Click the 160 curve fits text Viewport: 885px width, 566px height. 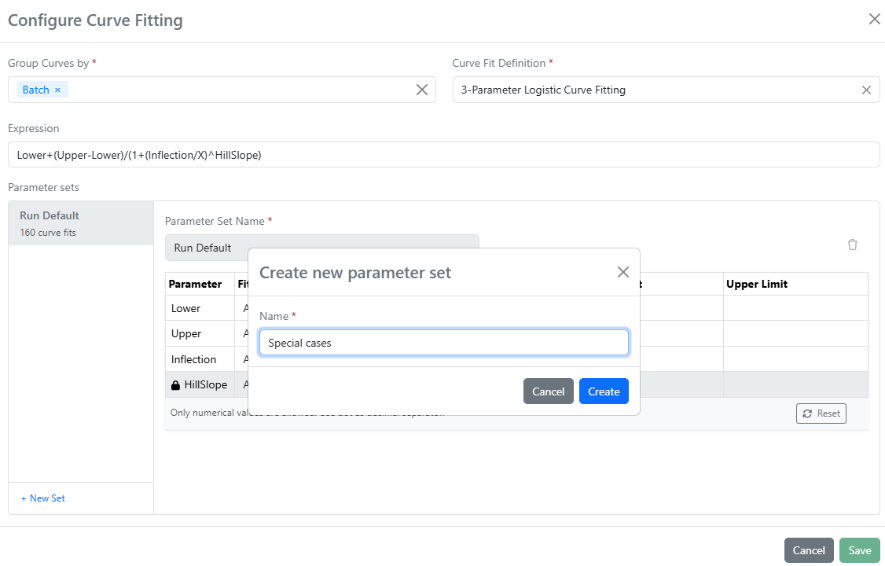click(48, 232)
